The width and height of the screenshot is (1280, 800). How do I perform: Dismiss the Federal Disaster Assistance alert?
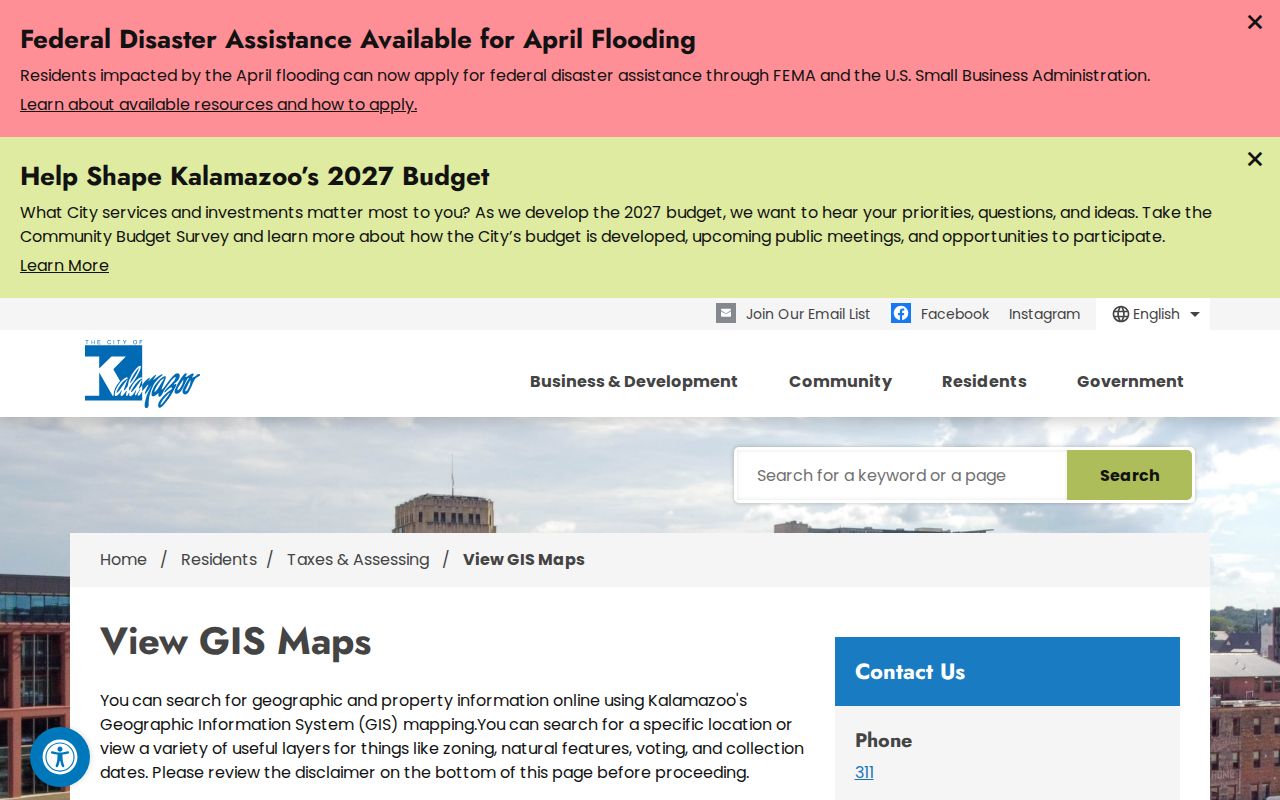[x=1255, y=22]
